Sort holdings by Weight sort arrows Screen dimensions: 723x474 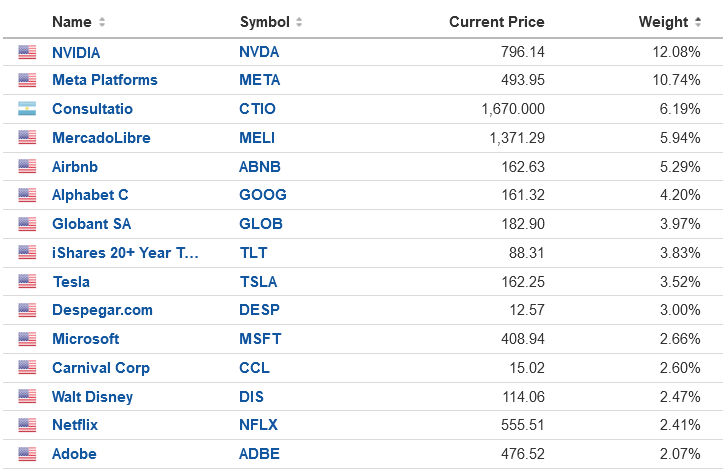(699, 22)
